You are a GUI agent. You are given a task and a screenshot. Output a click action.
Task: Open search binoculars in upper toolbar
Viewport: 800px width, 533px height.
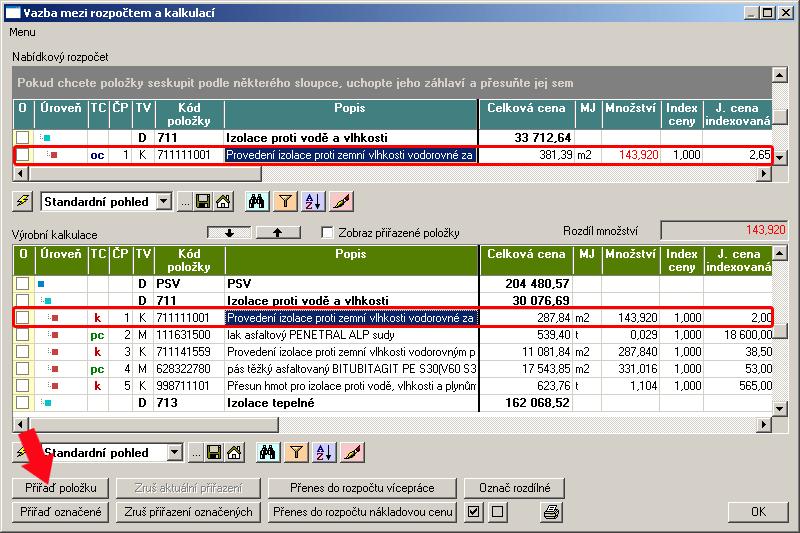point(256,201)
